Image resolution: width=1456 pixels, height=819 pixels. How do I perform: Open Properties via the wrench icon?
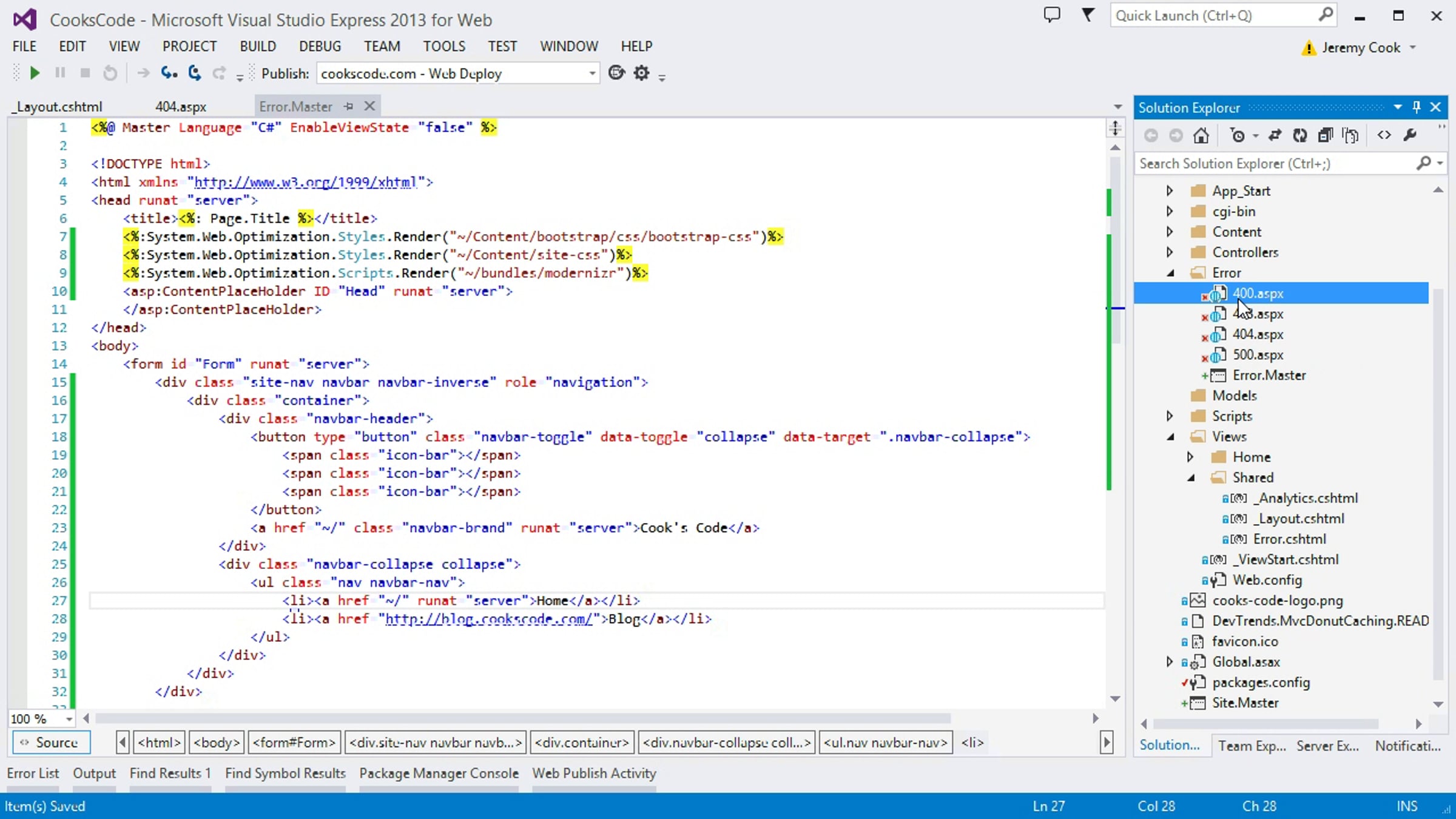coord(1410,135)
